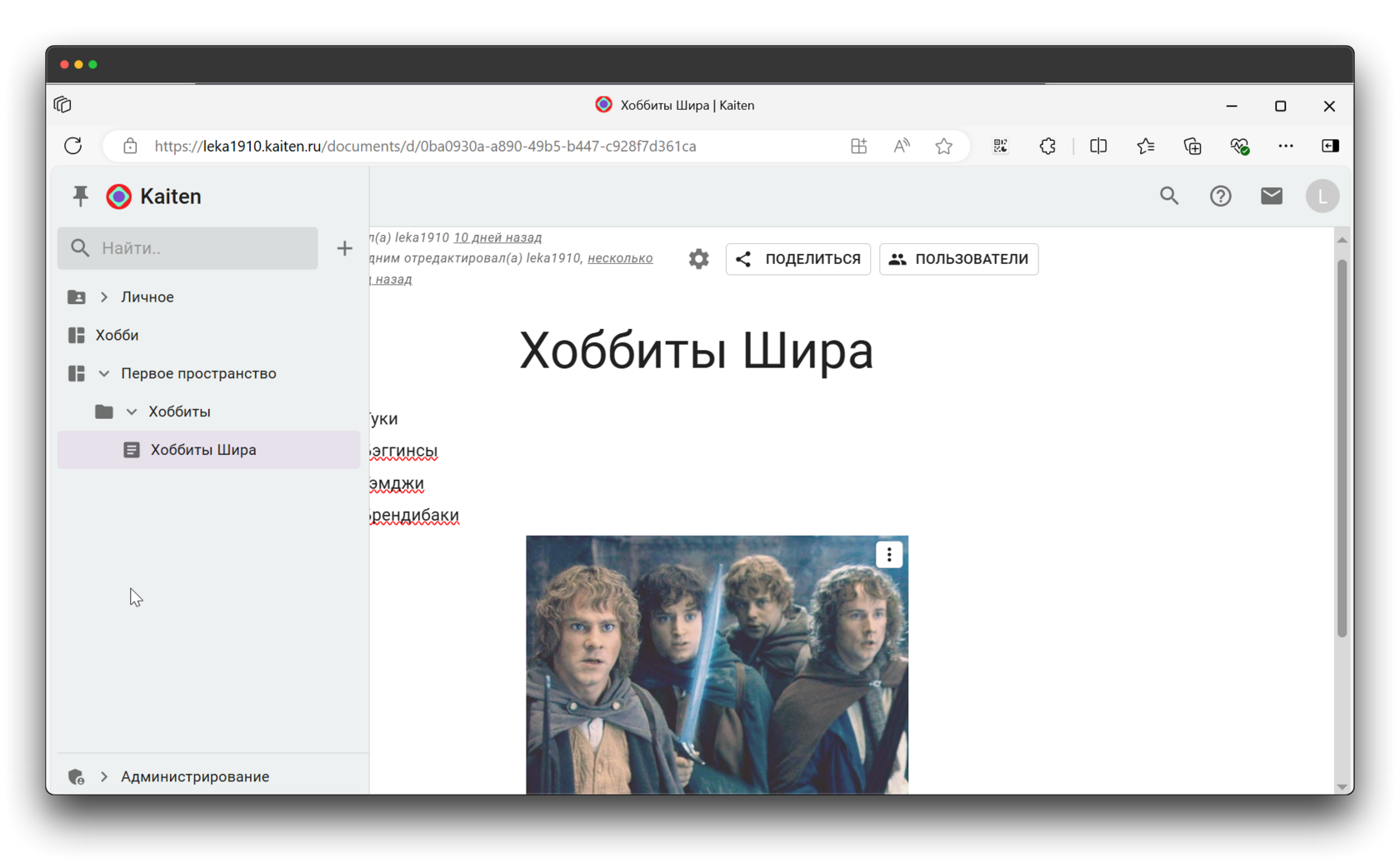Click the Пользователи button
Viewport: 1400px width, 863px height.
coord(958,259)
